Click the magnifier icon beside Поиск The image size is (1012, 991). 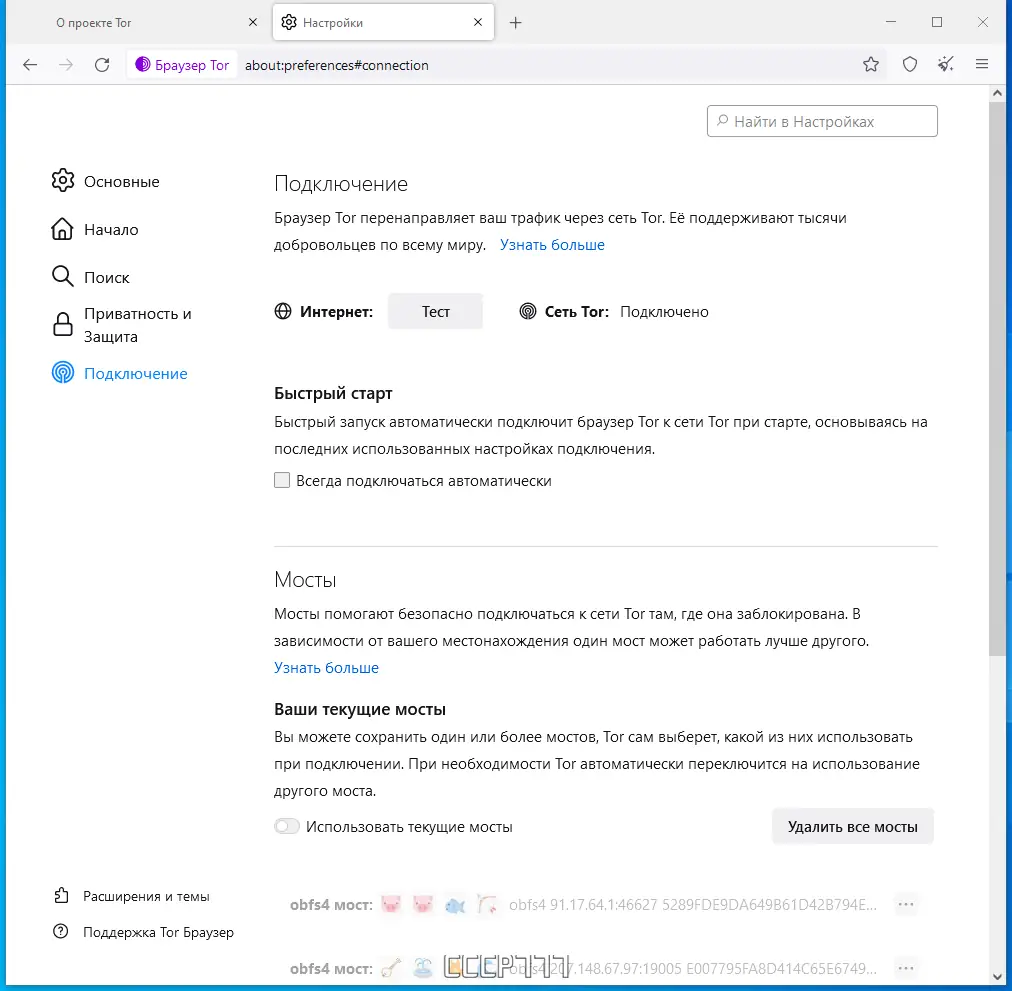[x=63, y=276]
